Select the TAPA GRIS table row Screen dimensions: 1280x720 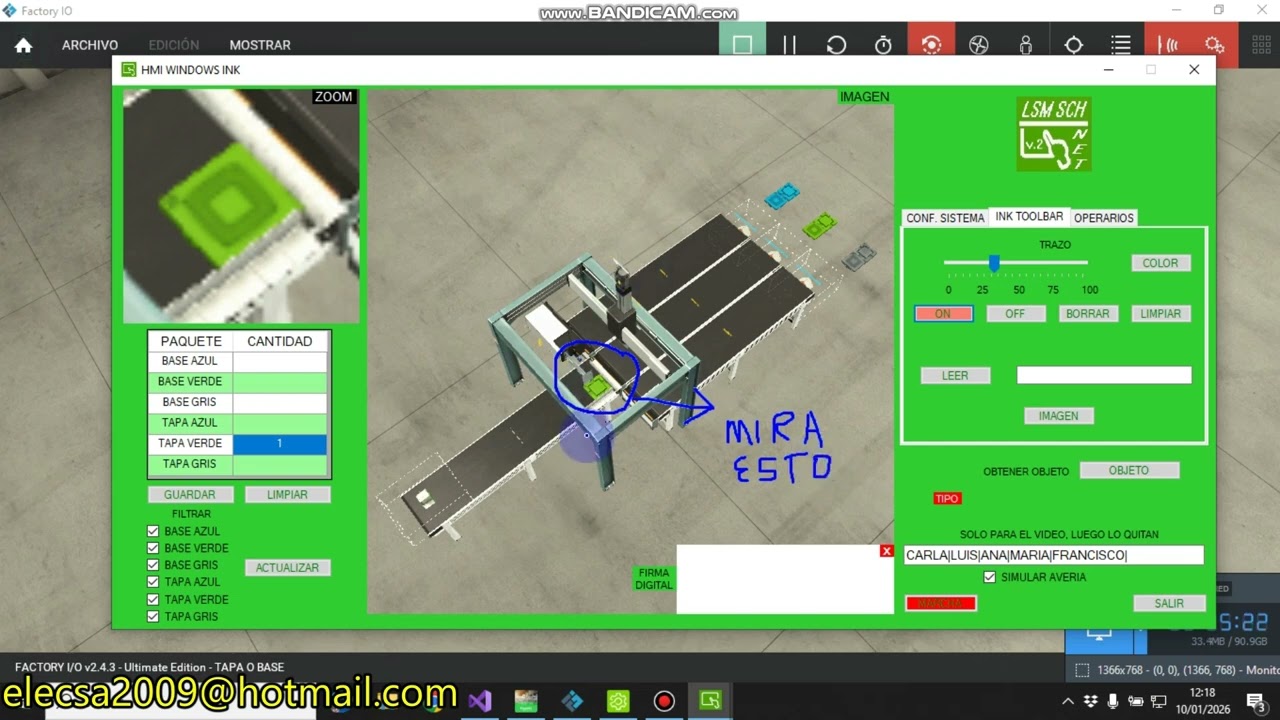(x=238, y=464)
